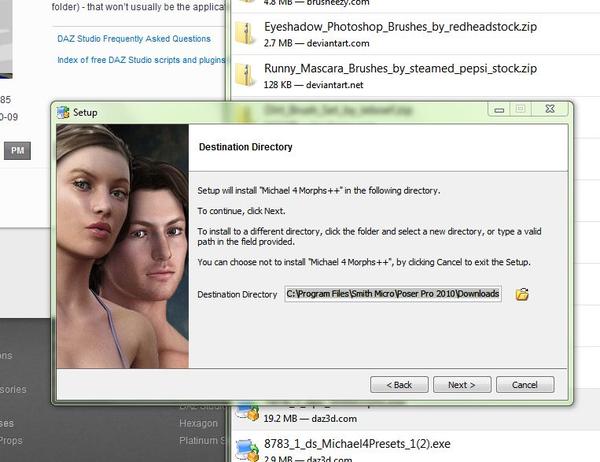Viewport: 600px width, 462px height.
Task: Click the Next button in Setup
Action: click(x=462, y=385)
